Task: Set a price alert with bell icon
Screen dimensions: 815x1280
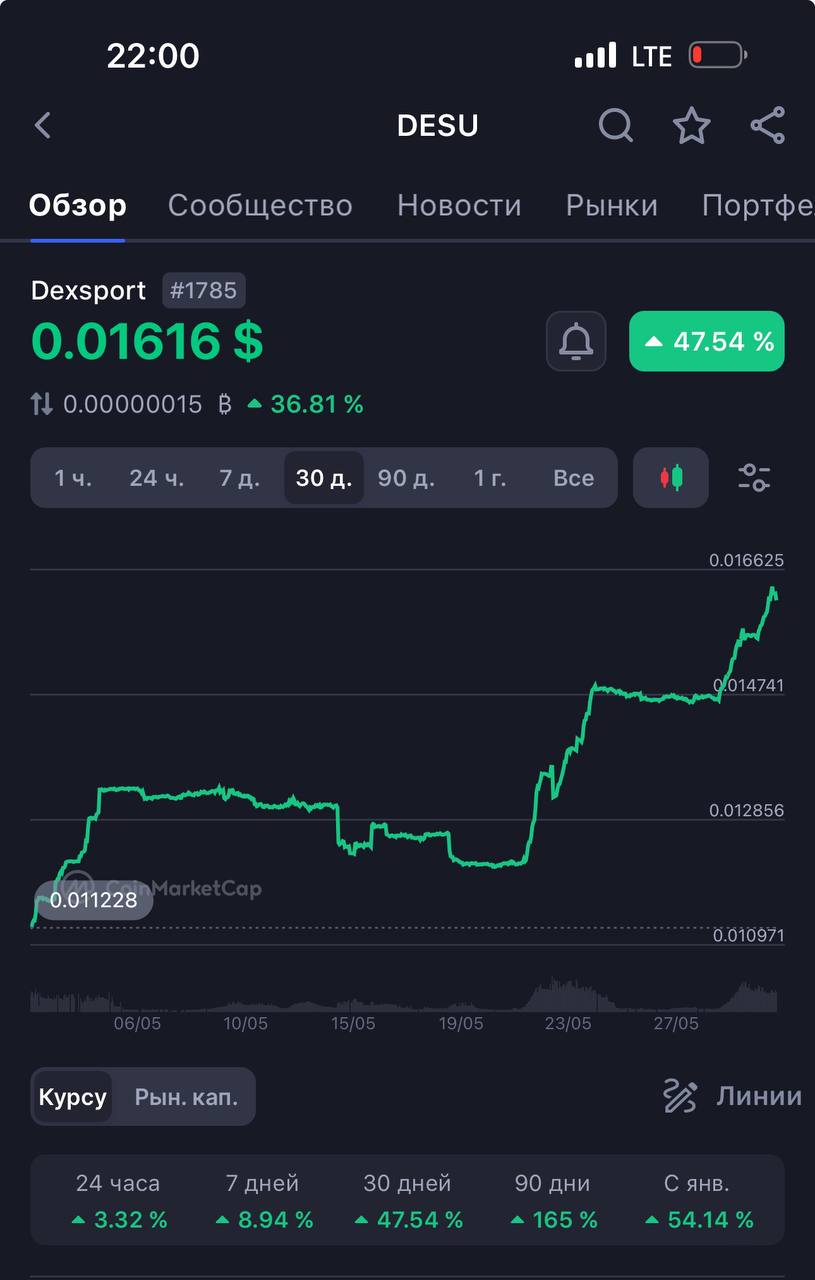Action: (x=576, y=341)
